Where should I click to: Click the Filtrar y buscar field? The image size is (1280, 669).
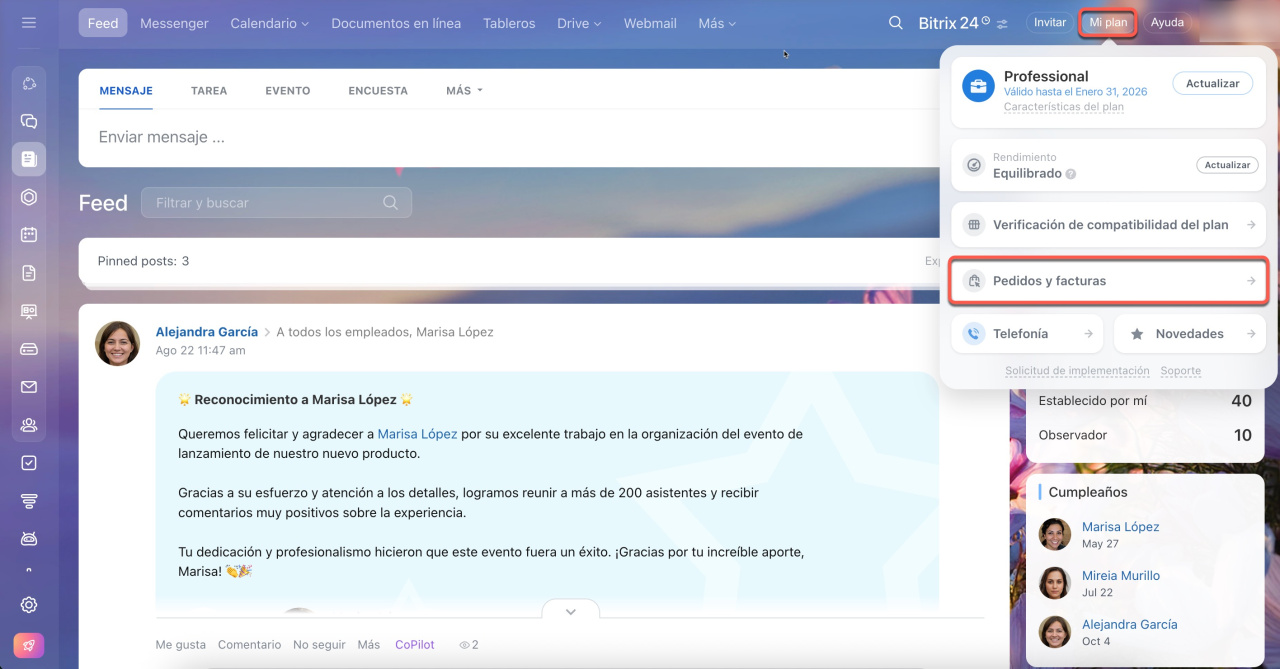[266, 203]
